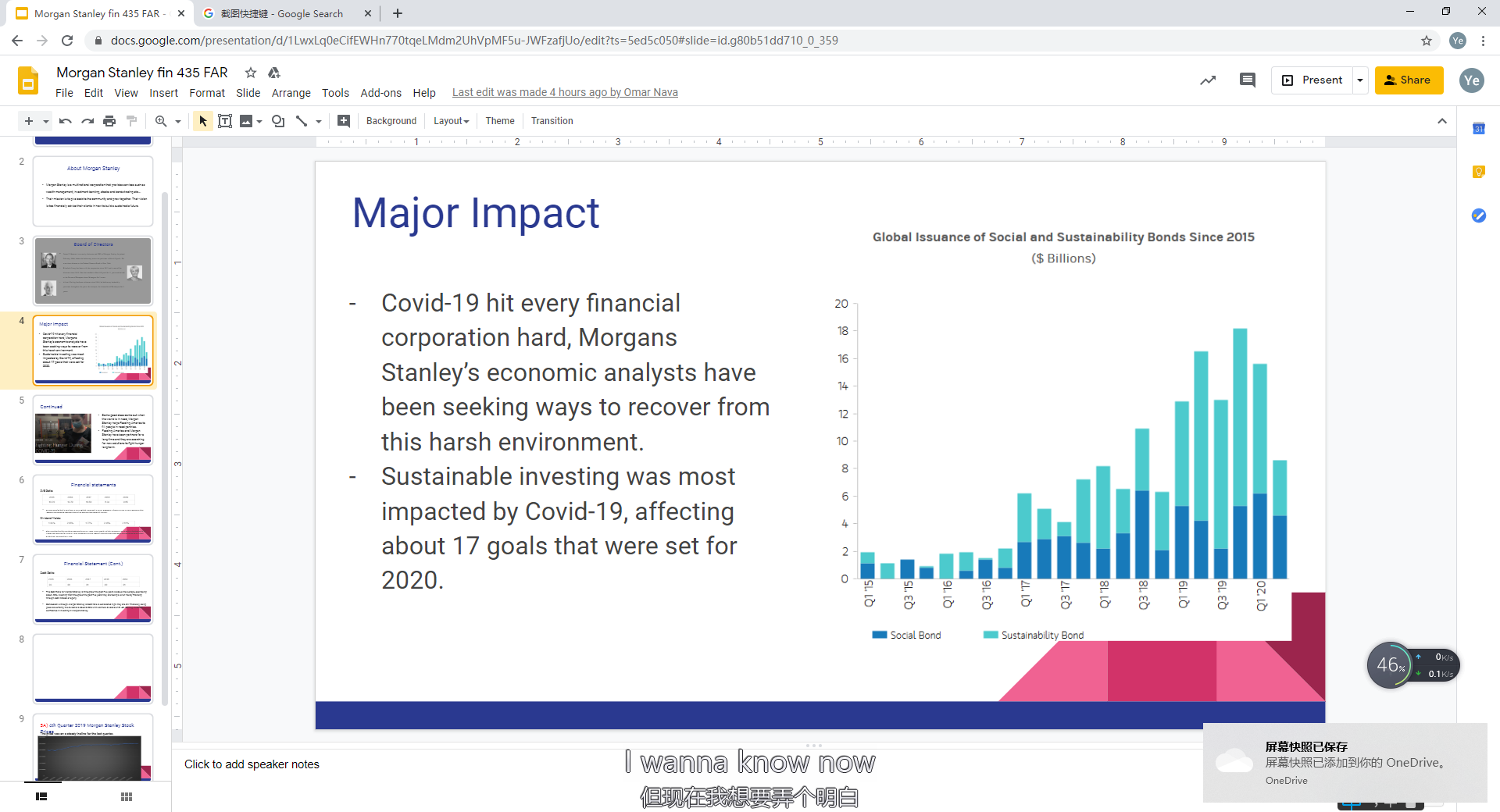Click the Google Slides home logo

[x=28, y=80]
